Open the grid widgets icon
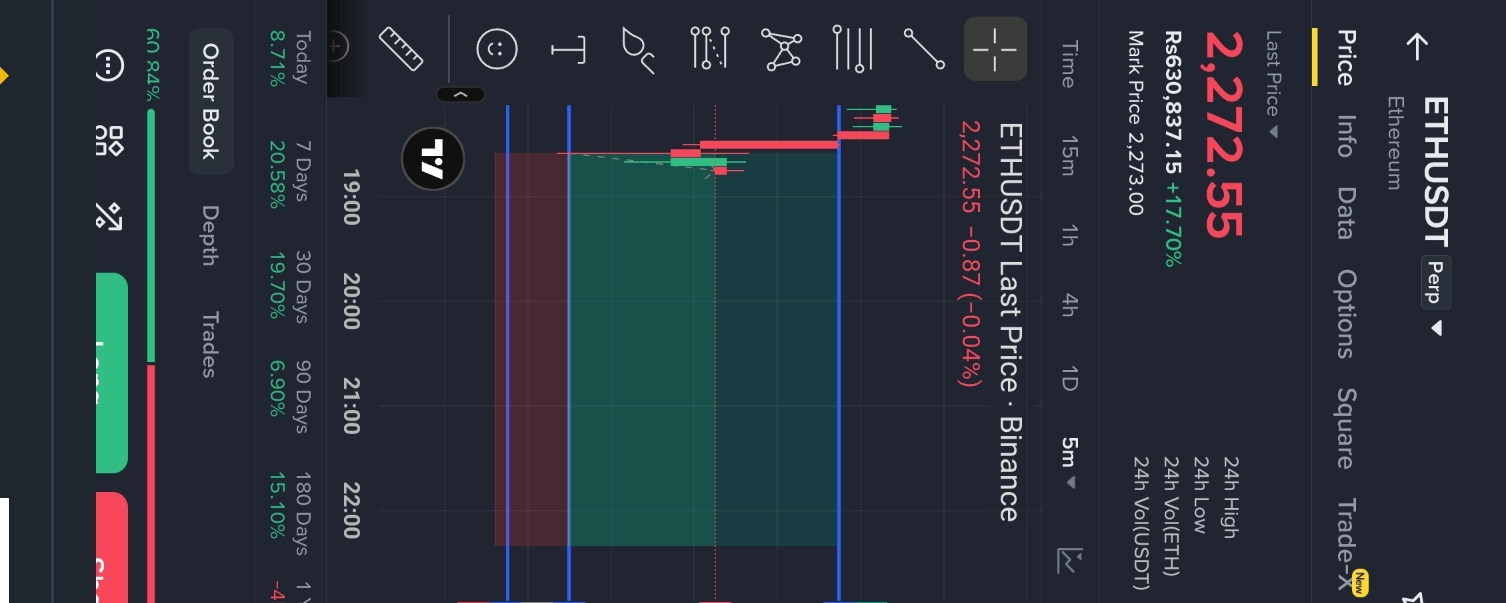This screenshot has height=603, width=1506. point(108,140)
